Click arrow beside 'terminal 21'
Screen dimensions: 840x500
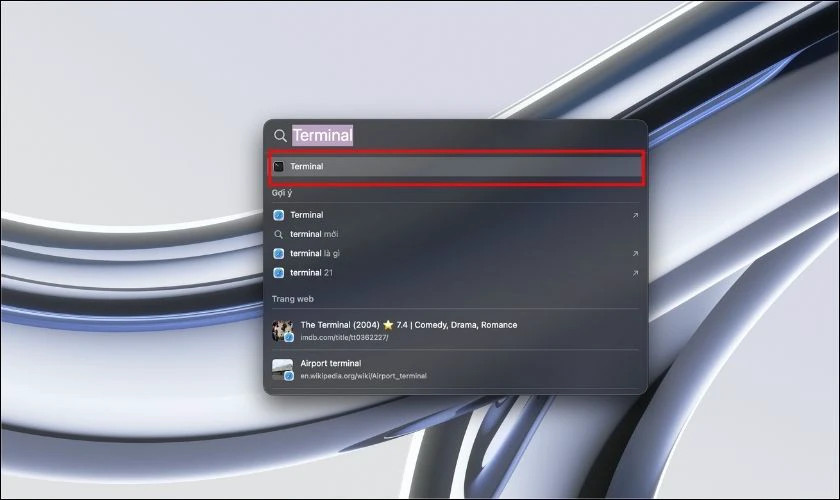[635, 272]
